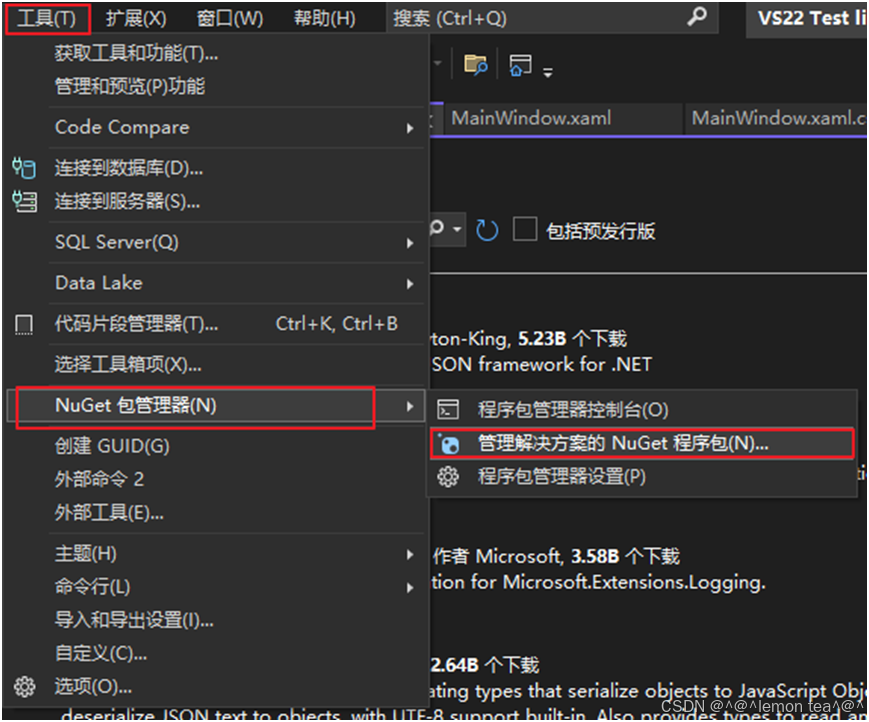Click the gear icon beside 选项(O)
The image size is (869, 722).
24,687
